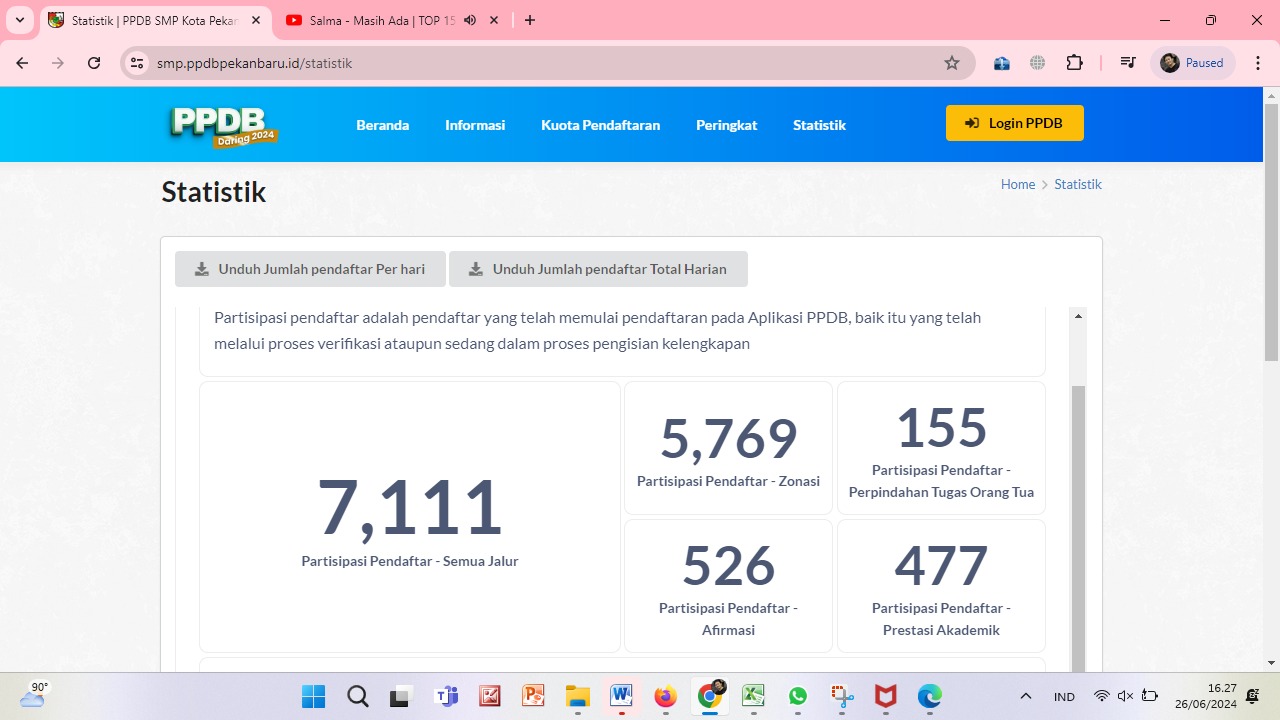Image resolution: width=1280 pixels, height=720 pixels.
Task: Follow the Home breadcrumb link
Action: click(1017, 184)
